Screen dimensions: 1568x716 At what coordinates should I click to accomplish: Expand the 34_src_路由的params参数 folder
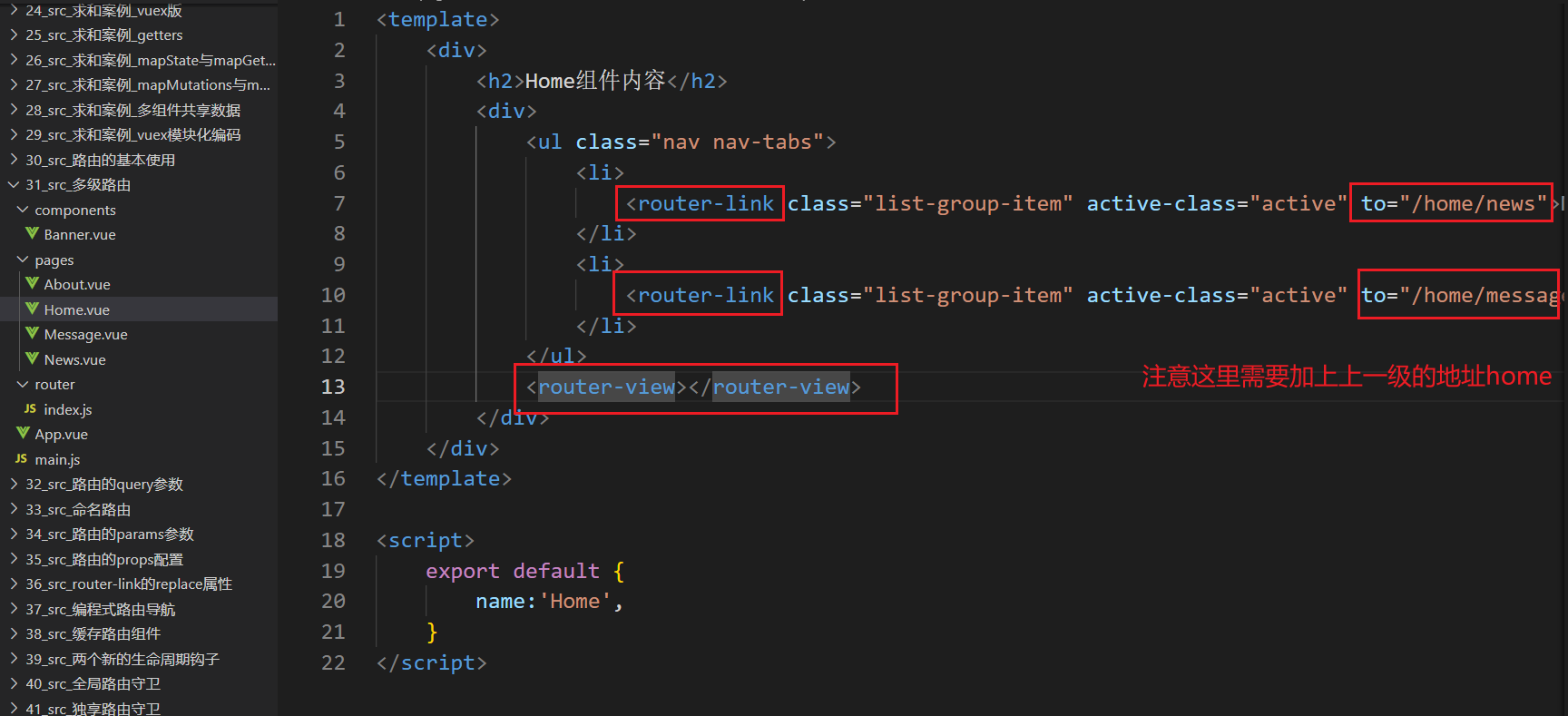click(14, 534)
